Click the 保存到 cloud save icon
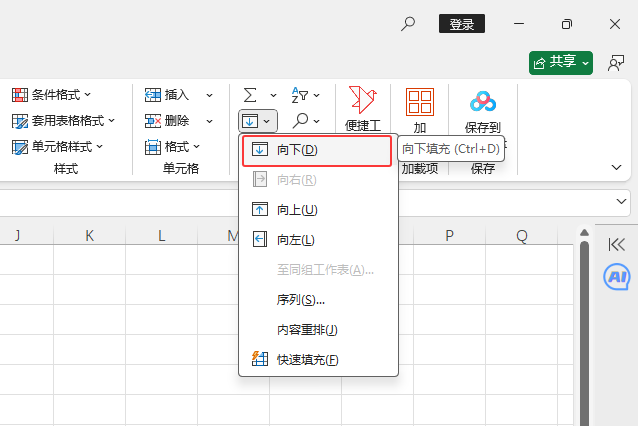 click(x=483, y=101)
